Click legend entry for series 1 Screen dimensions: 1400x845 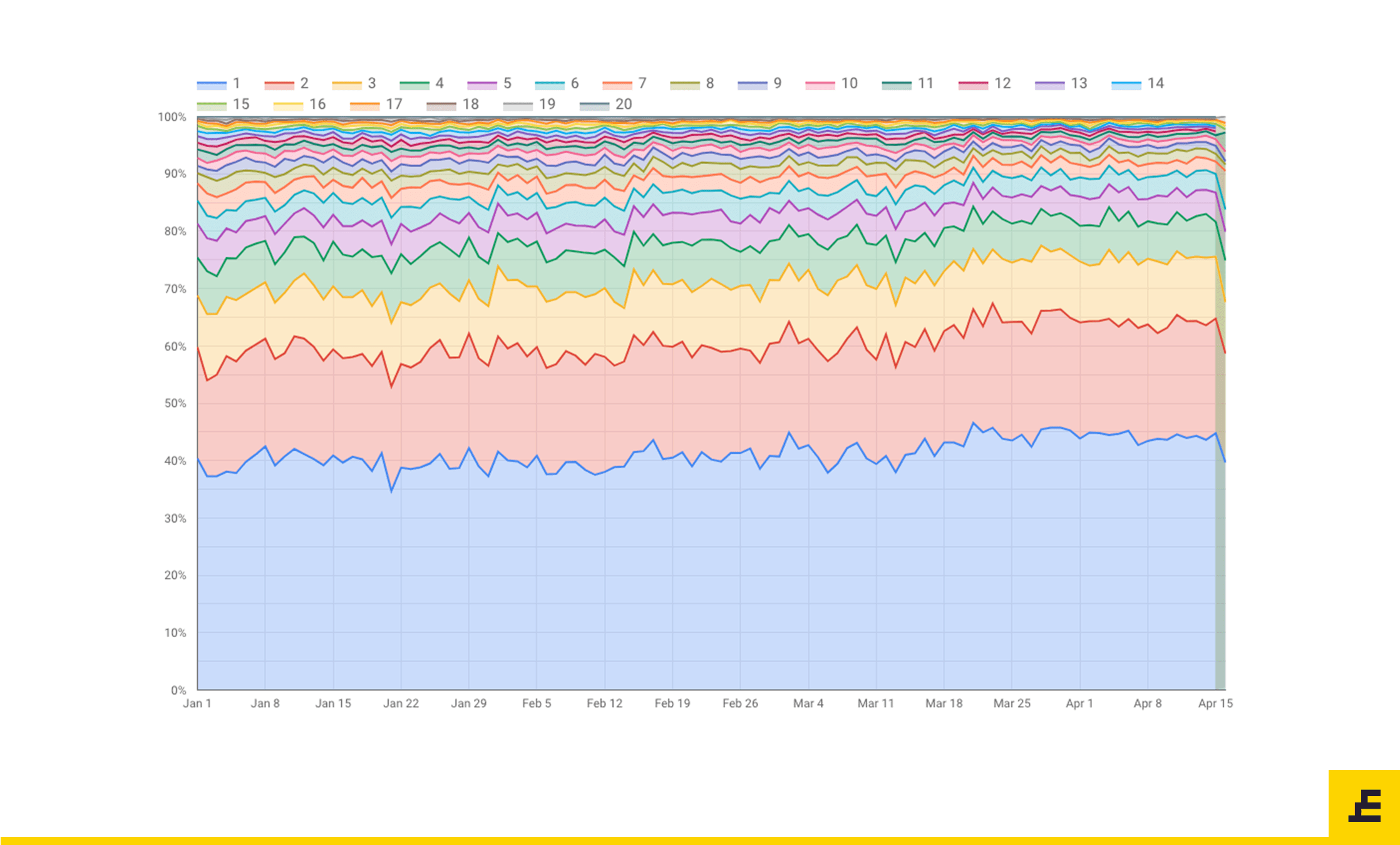click(219, 84)
